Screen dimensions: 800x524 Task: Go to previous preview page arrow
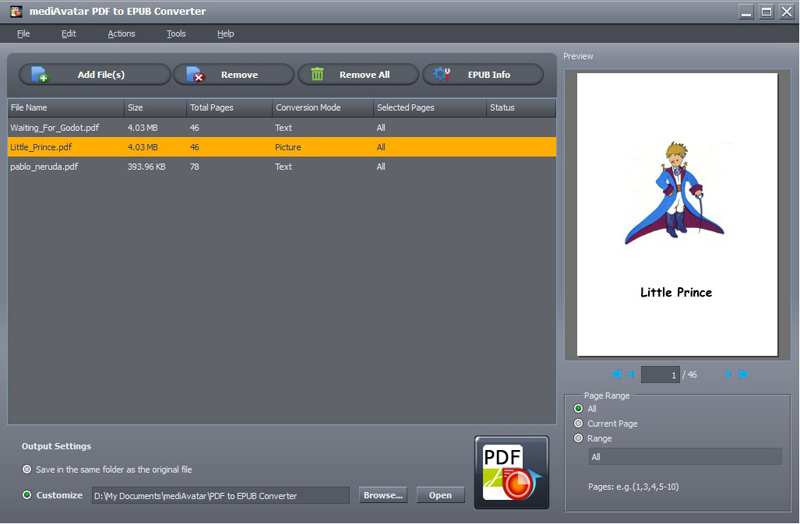coord(631,374)
